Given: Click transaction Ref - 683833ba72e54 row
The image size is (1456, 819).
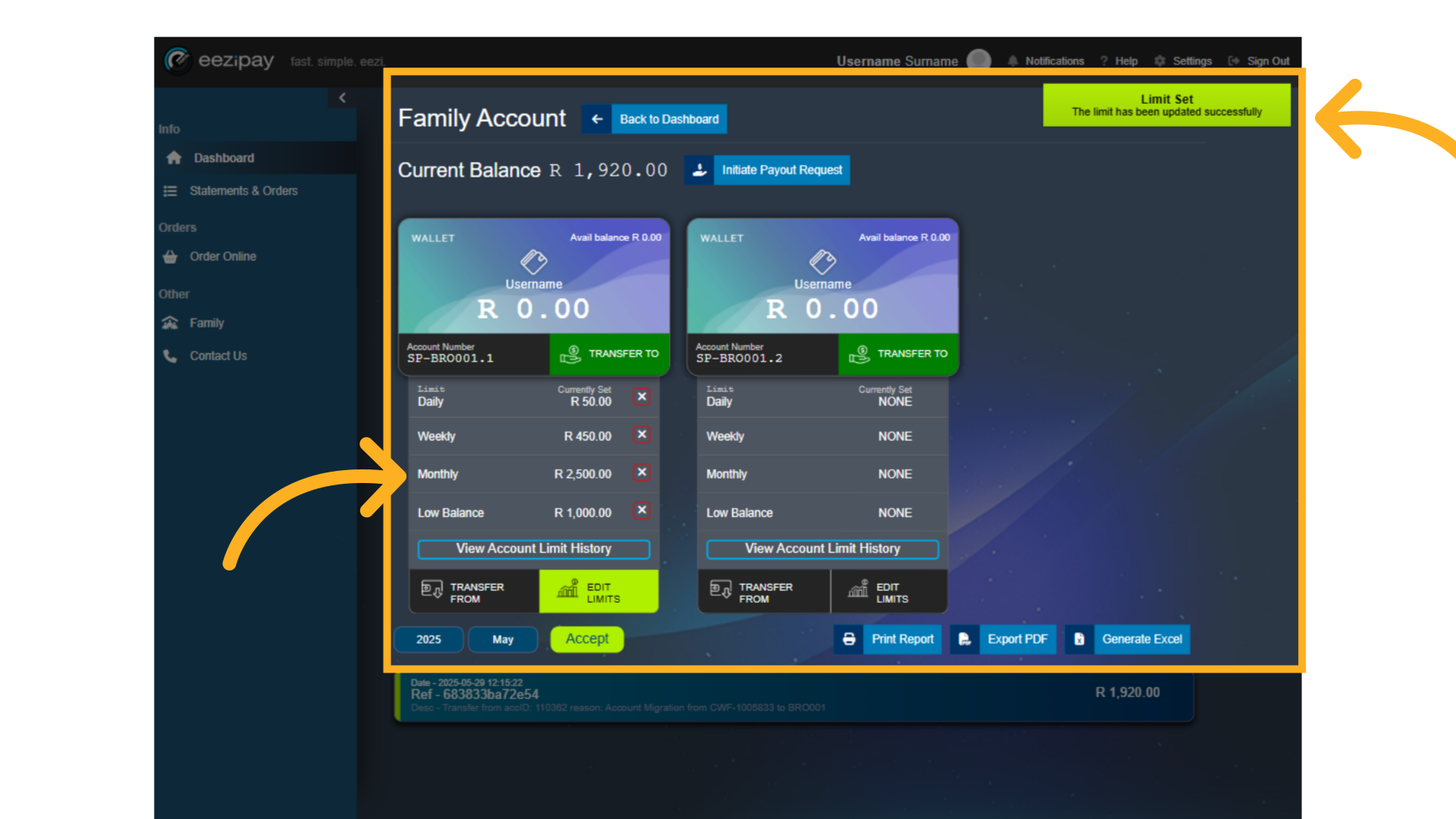Looking at the screenshot, I should pyautogui.click(x=794, y=695).
